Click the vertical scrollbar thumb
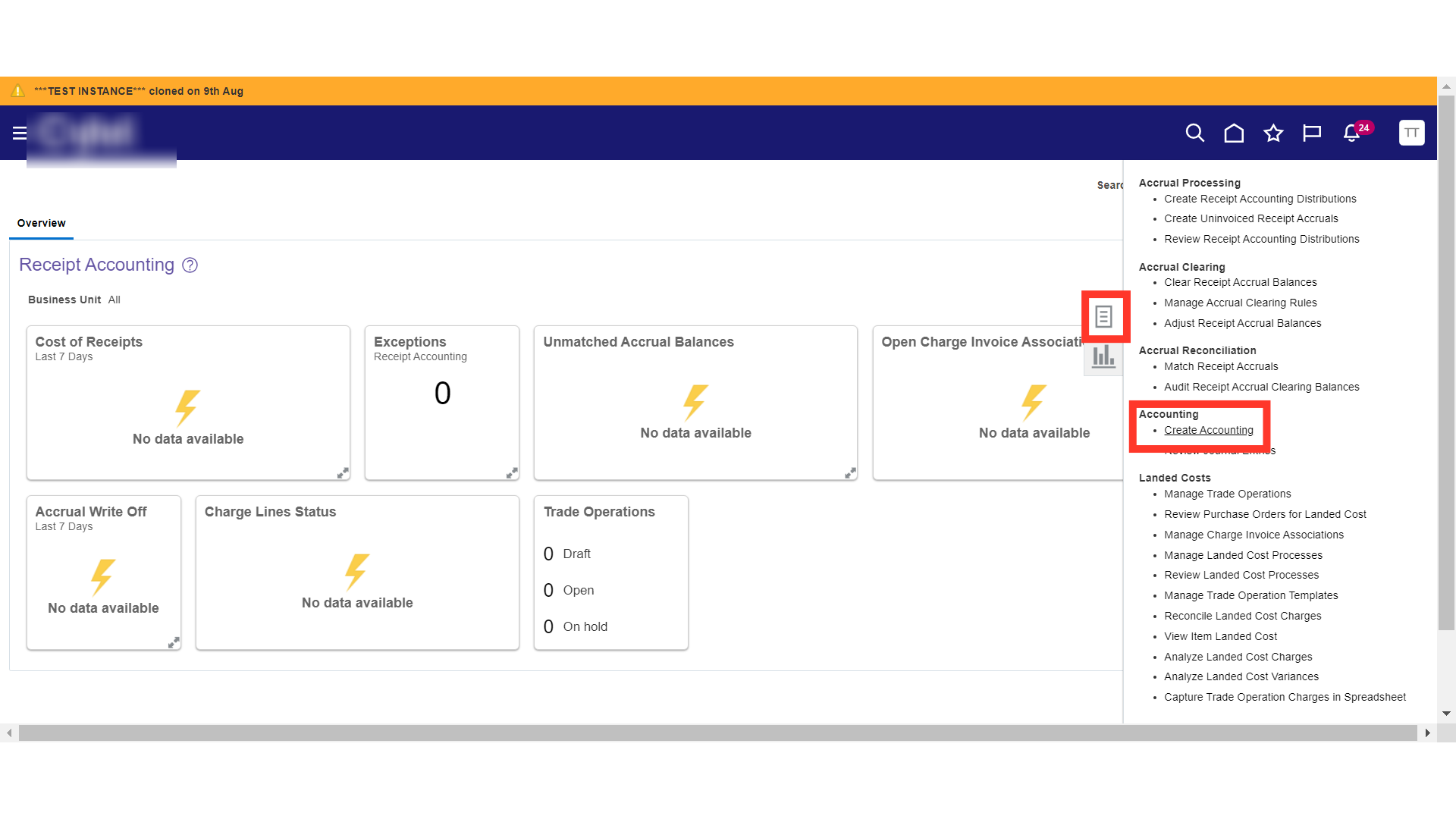This screenshot has width=1456, height=819. pos(1446,362)
